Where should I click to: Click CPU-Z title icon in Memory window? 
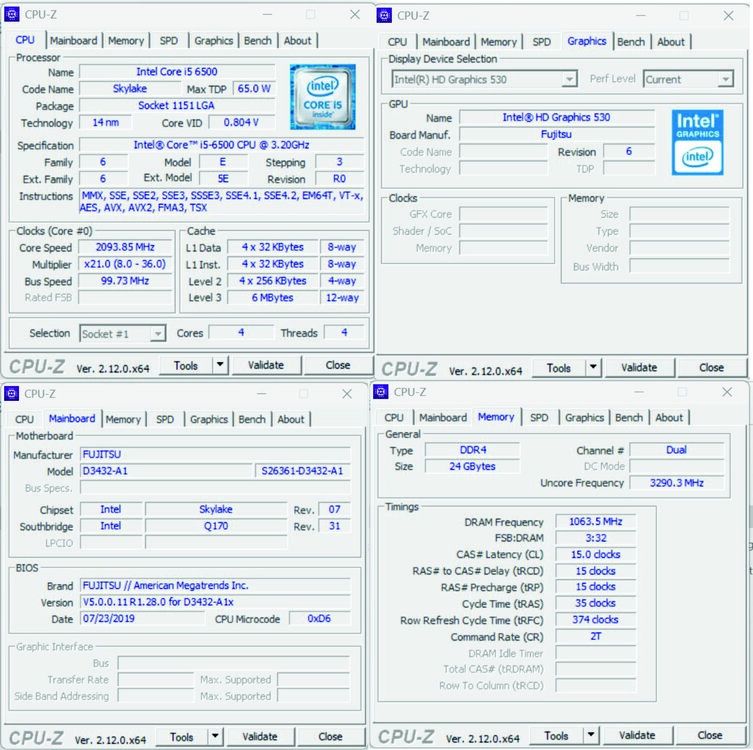[381, 392]
